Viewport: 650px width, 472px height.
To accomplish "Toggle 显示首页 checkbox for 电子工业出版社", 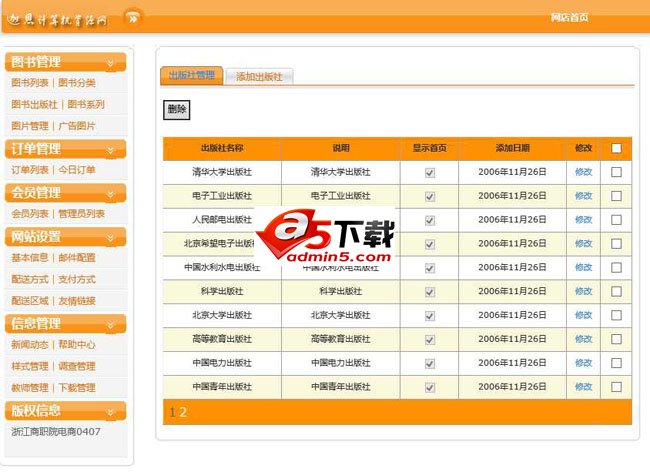I will coord(430,196).
